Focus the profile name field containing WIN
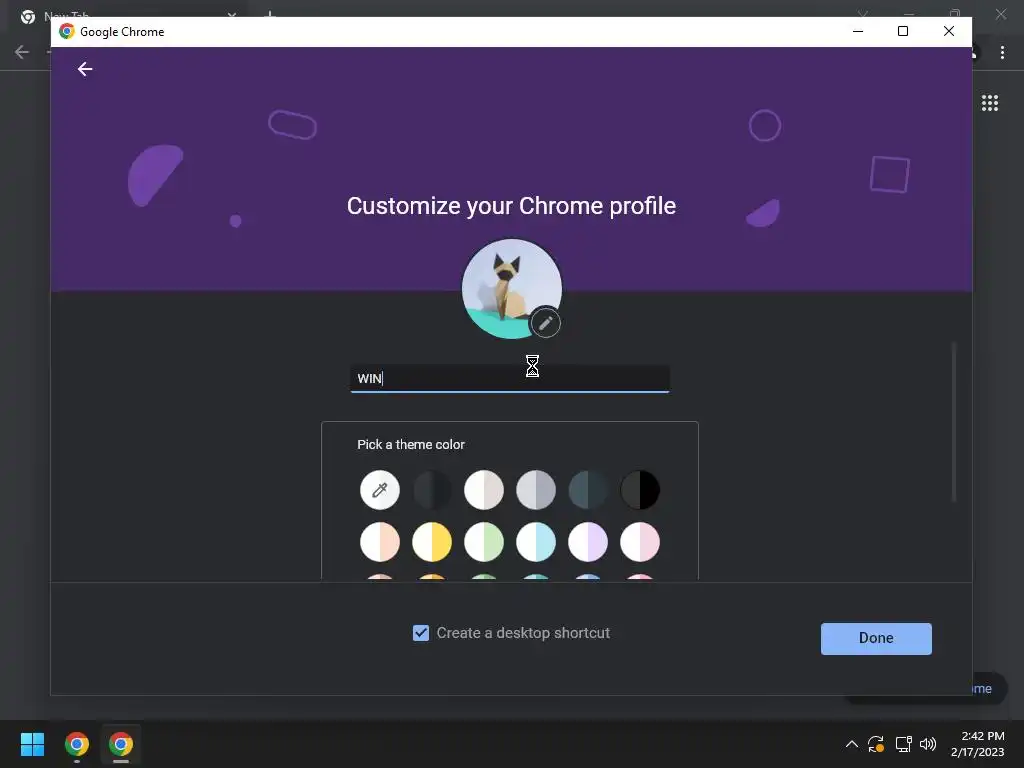 coord(509,378)
